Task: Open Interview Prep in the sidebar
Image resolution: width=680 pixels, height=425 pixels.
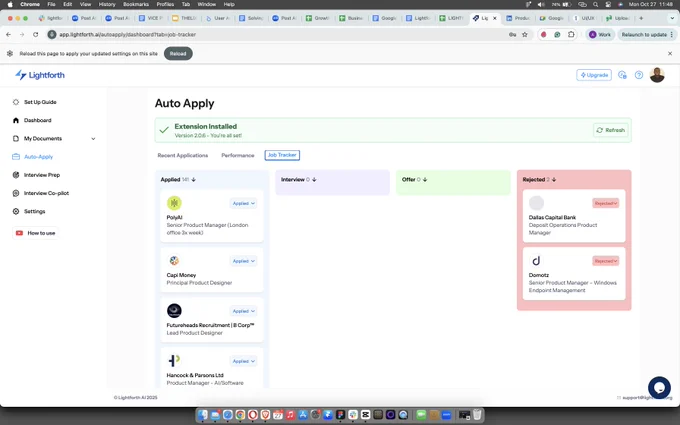Action: (x=42, y=175)
